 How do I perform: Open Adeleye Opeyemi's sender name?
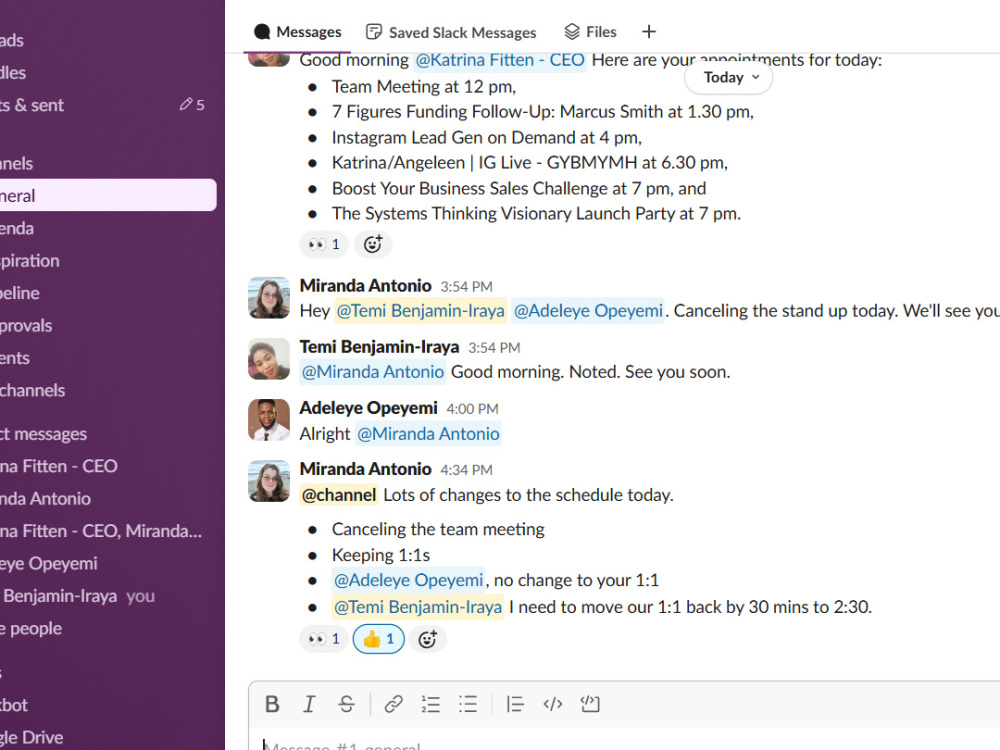click(369, 408)
